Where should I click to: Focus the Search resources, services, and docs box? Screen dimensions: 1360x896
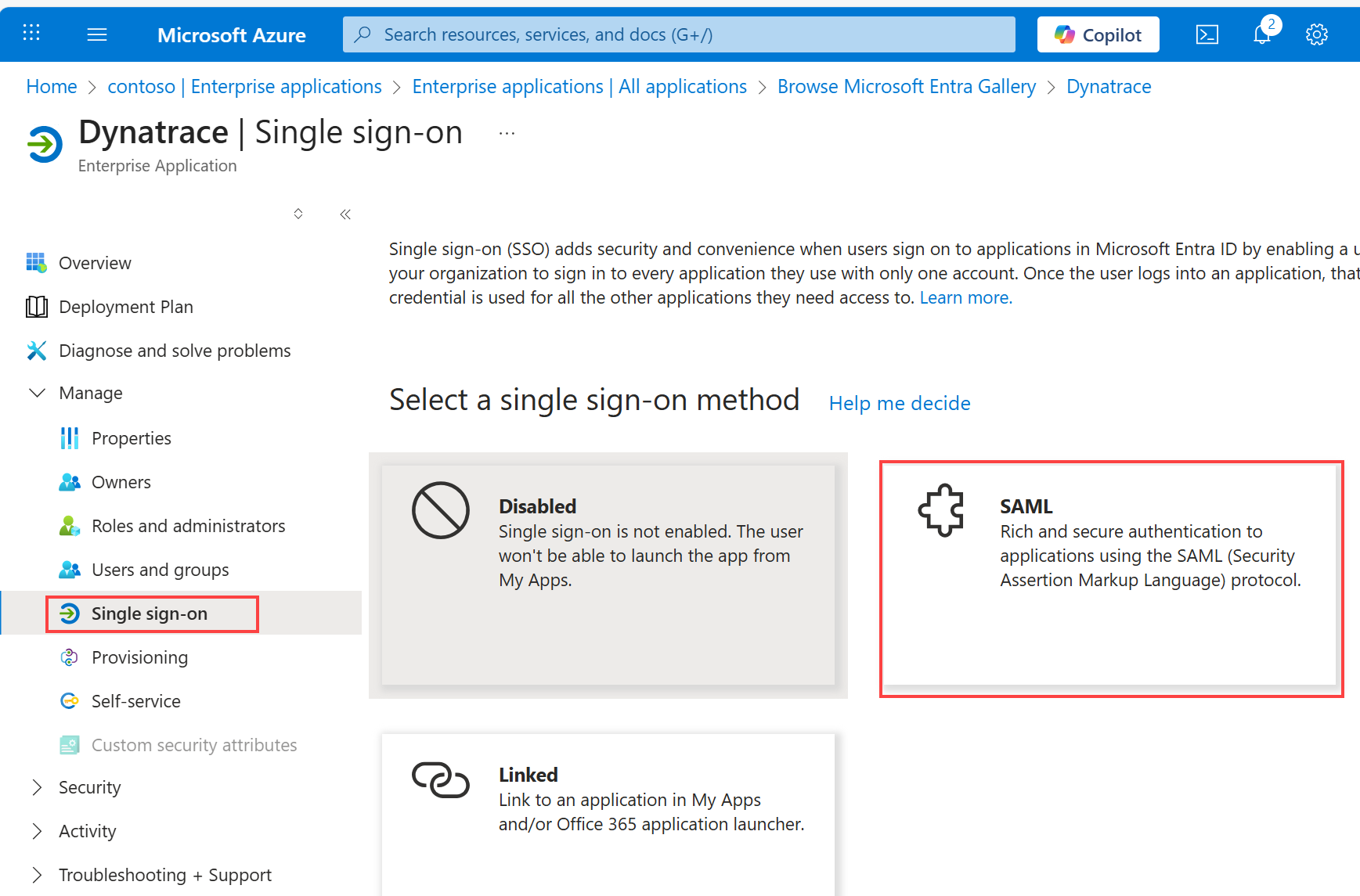pyautogui.click(x=679, y=34)
